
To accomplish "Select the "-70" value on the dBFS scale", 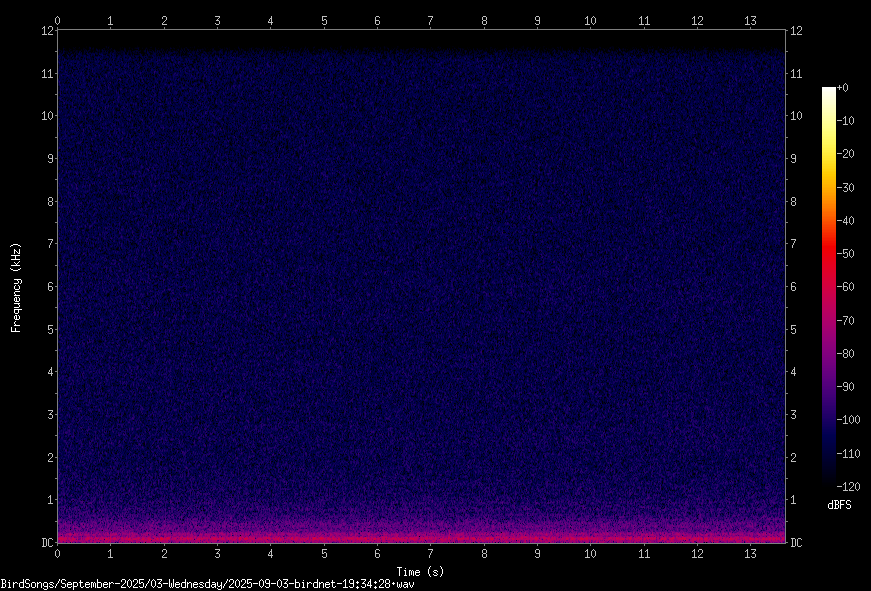I will pyautogui.click(x=846, y=320).
